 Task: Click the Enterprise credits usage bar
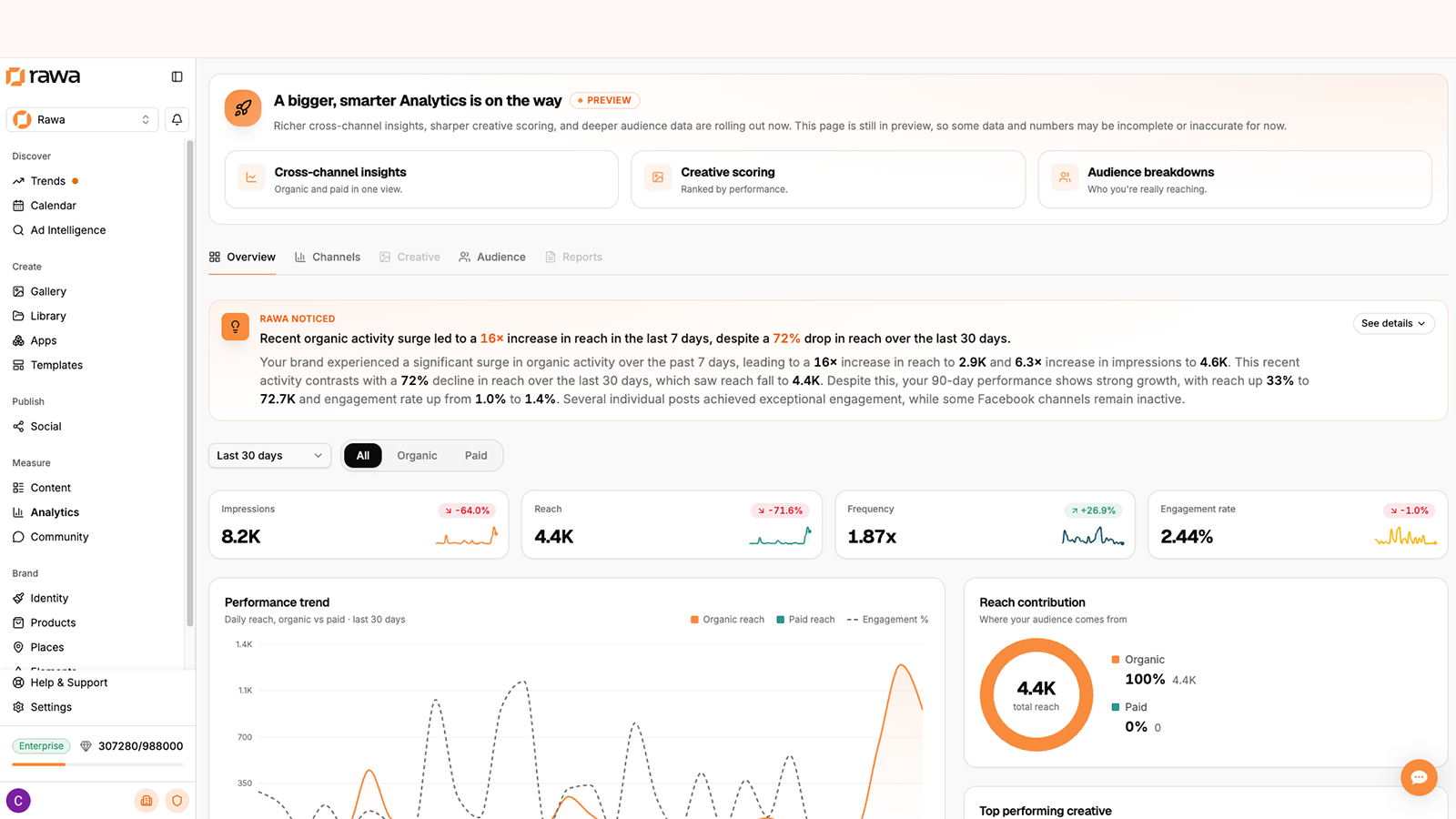[97, 764]
